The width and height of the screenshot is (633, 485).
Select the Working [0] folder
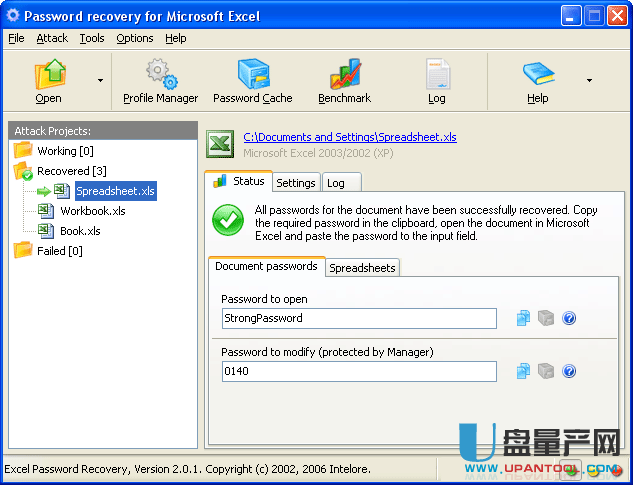click(65, 151)
